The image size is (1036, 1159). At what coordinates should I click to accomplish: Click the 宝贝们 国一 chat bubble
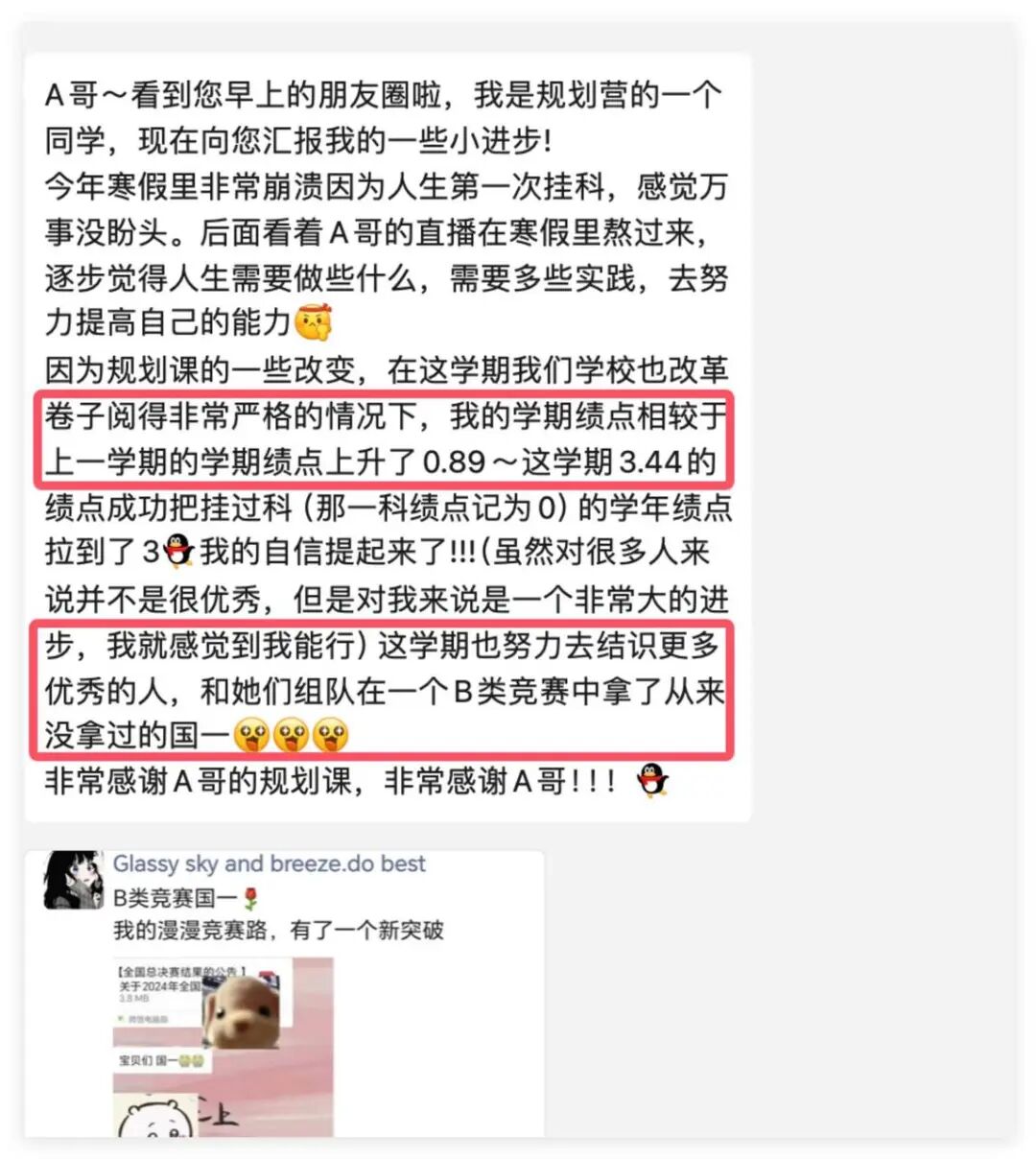[161, 1061]
